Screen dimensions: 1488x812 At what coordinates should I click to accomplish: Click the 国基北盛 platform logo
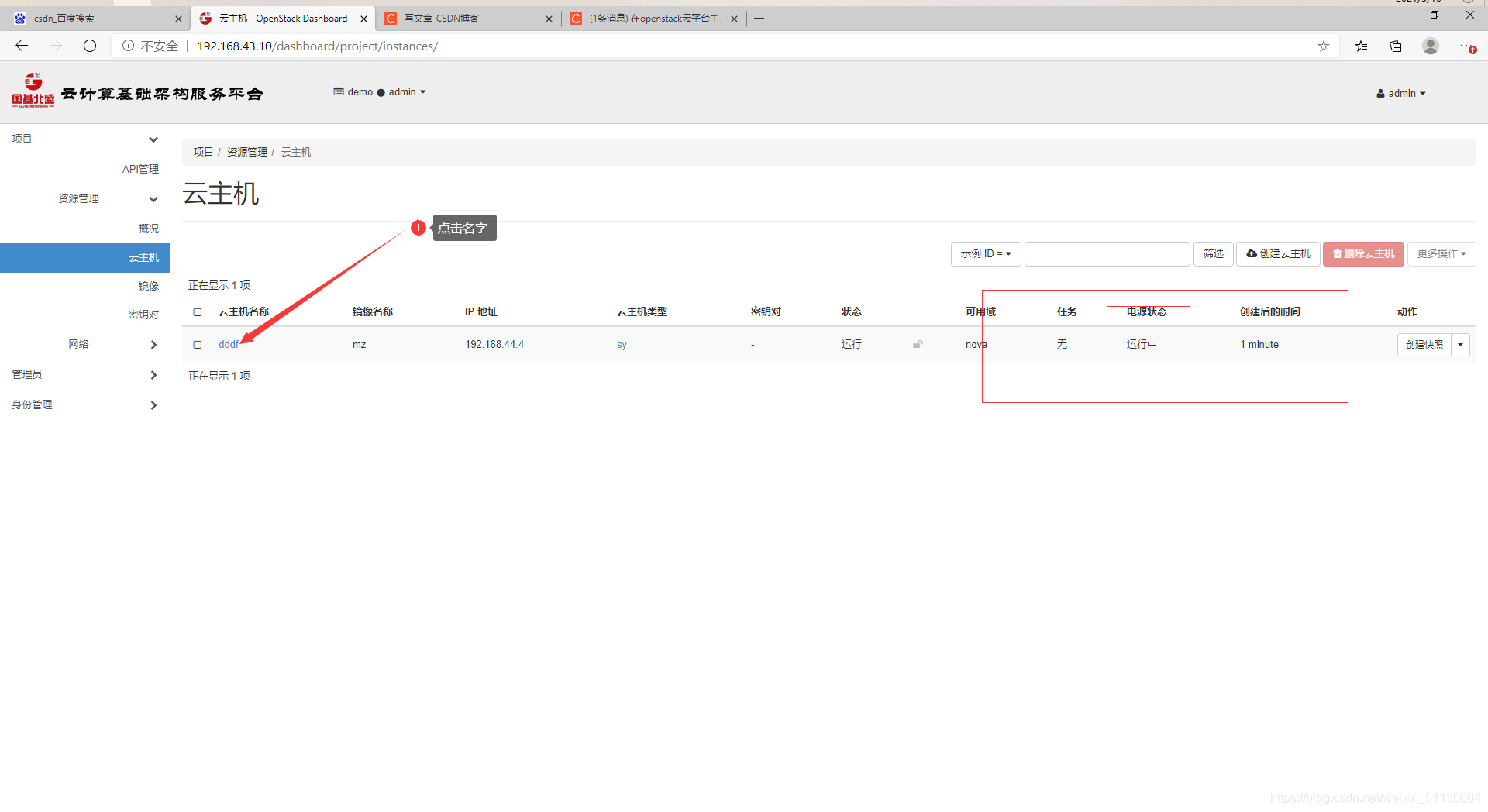[x=33, y=91]
